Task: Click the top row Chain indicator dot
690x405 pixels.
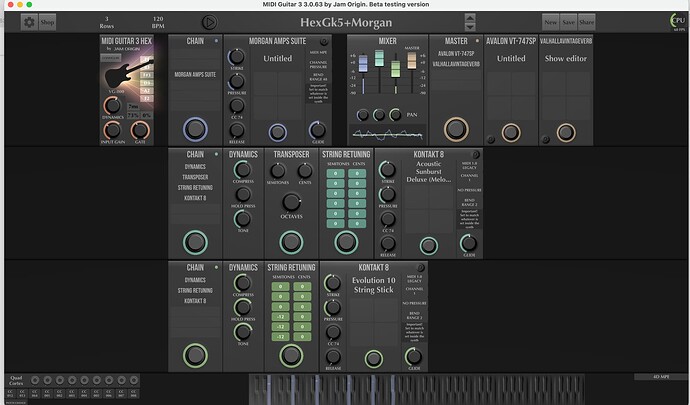Action: point(216,41)
